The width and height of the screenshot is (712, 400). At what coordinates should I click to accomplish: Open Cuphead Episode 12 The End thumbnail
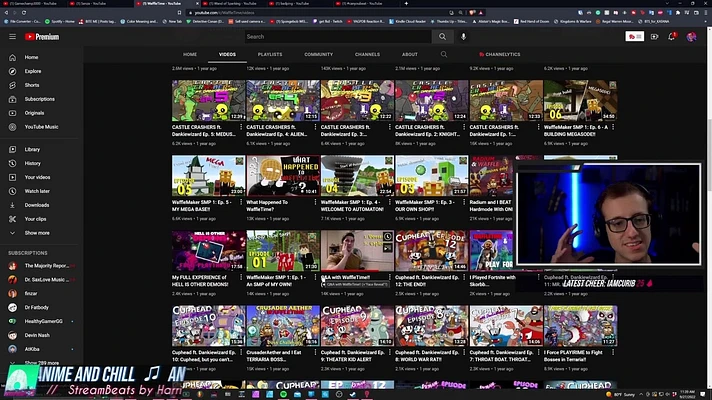[x=431, y=251]
